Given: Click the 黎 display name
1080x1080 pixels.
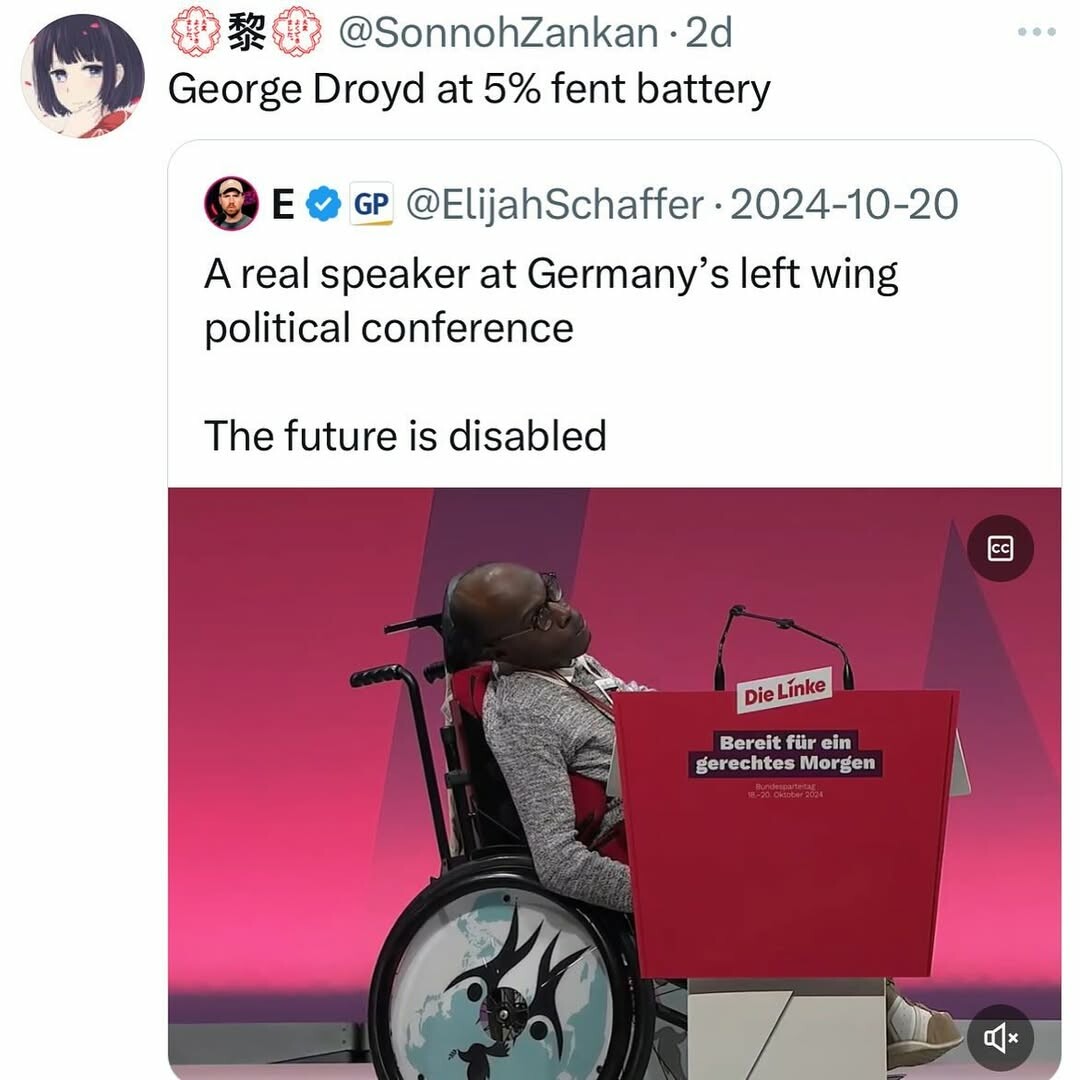Looking at the screenshot, I should click(x=247, y=32).
